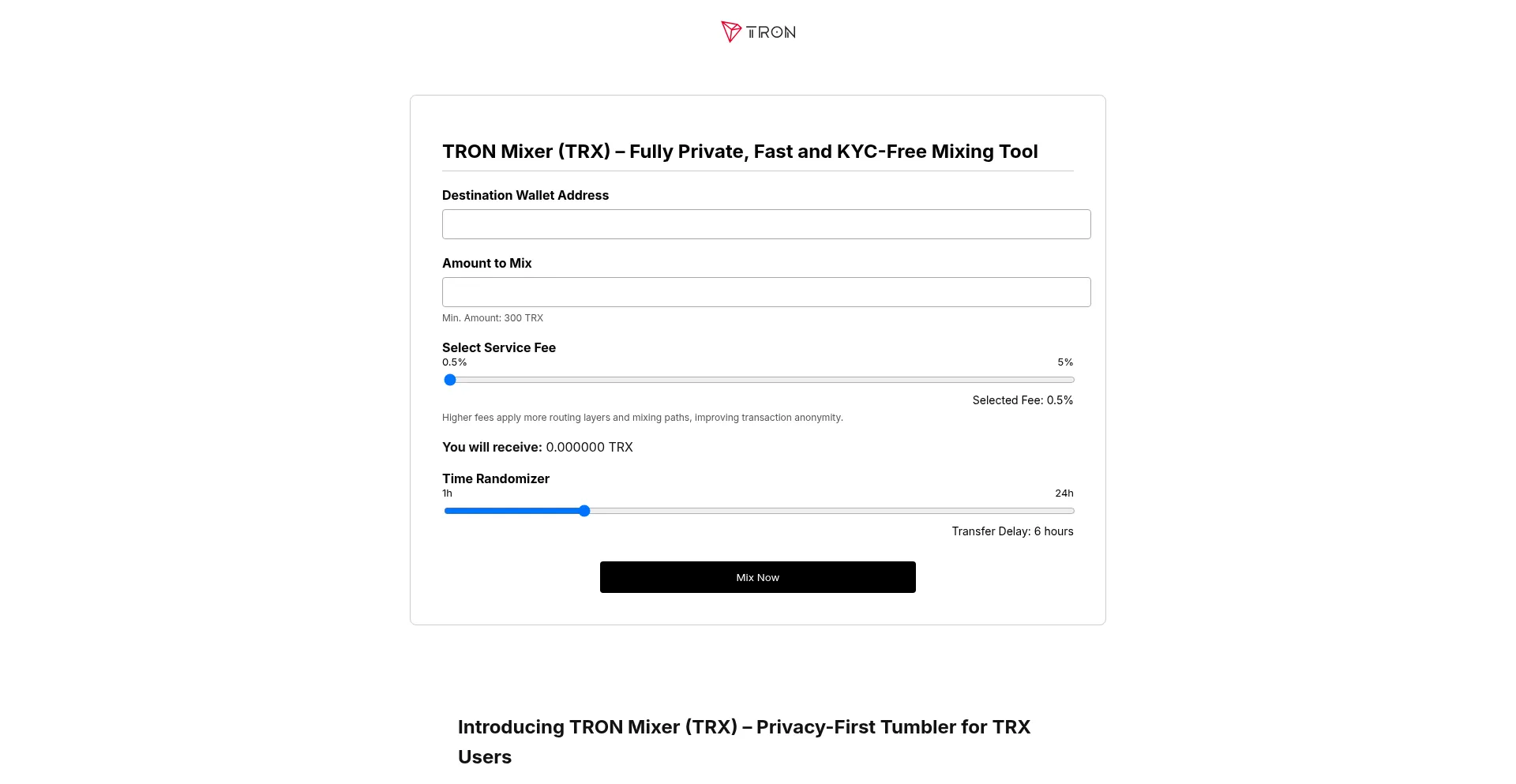Click the Transfer Delay 6 hours readout
The width and height of the screenshot is (1516, 784).
[x=1012, y=531]
